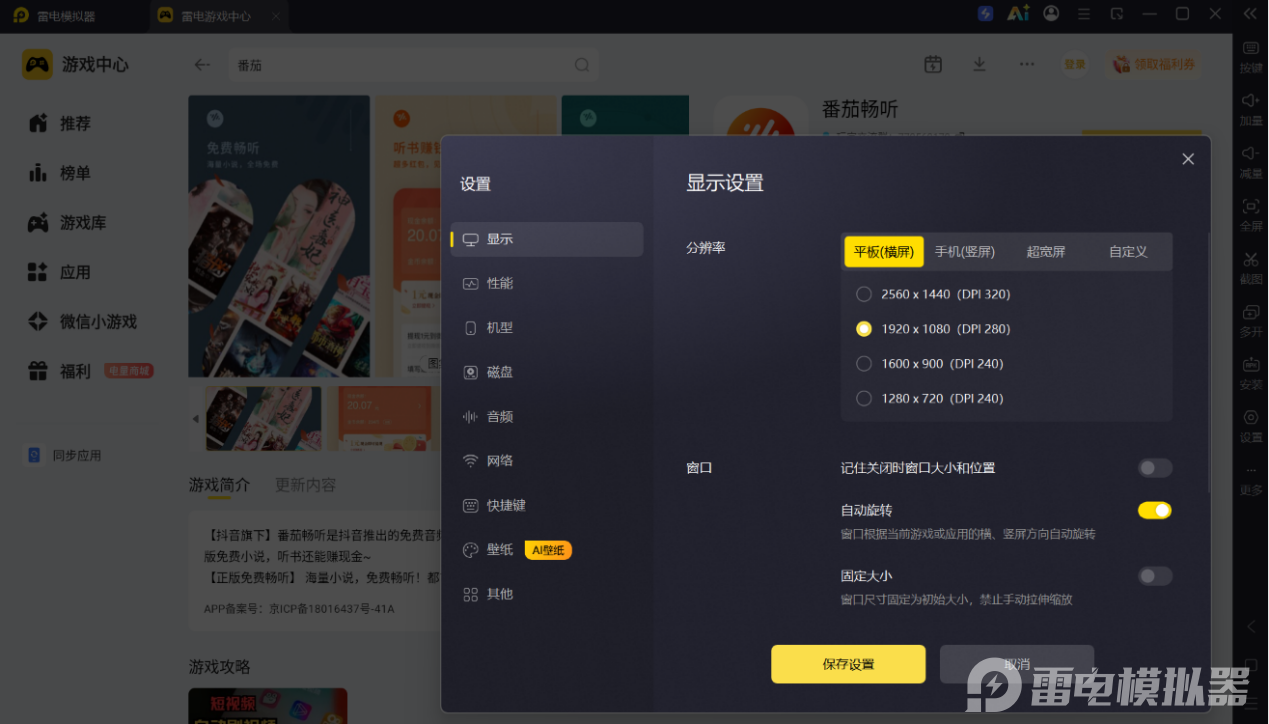Click the 安装 APK install icon
Viewport: 1269px width, 724px height.
coord(1251,373)
